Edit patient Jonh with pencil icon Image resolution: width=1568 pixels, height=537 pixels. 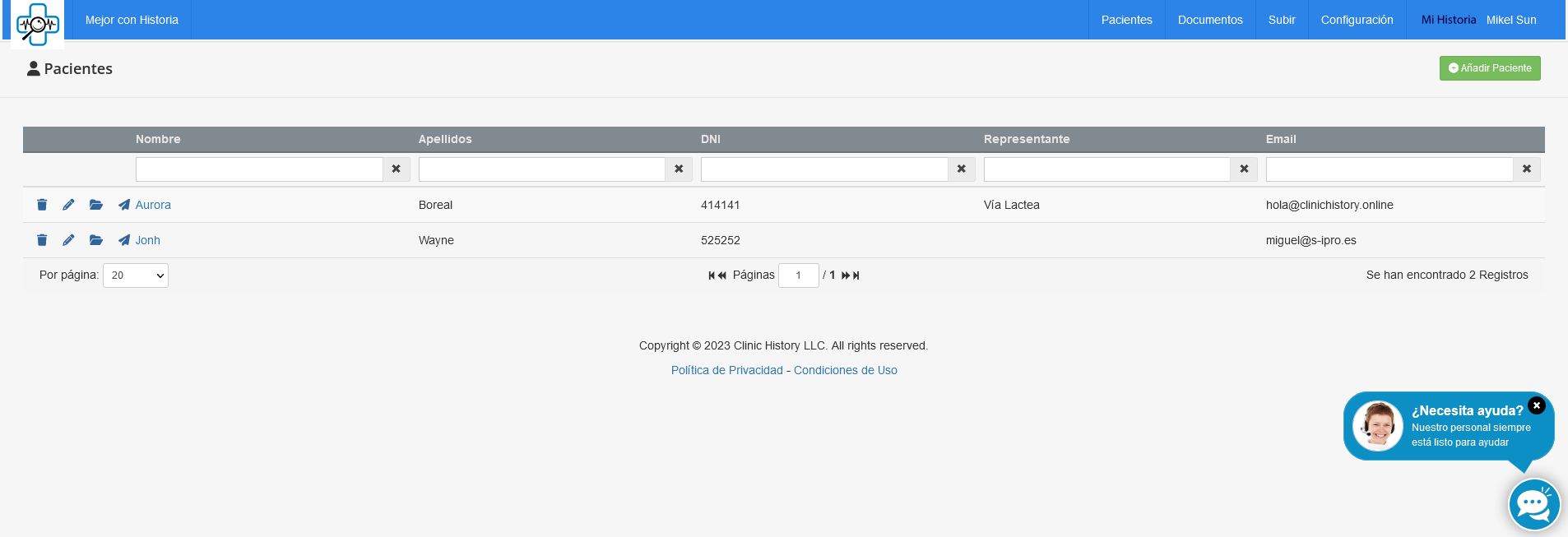coord(68,240)
